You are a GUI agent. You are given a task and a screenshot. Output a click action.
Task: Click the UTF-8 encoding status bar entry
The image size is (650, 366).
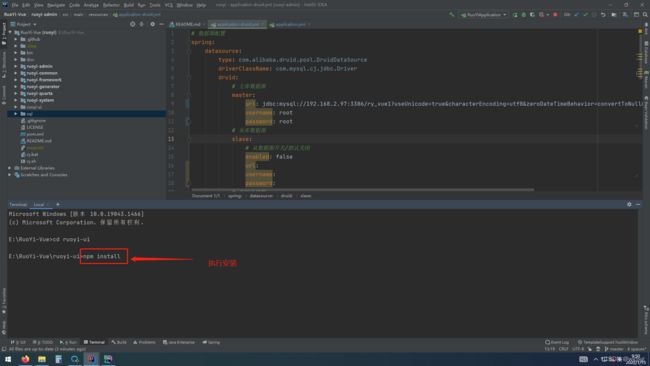(x=578, y=349)
